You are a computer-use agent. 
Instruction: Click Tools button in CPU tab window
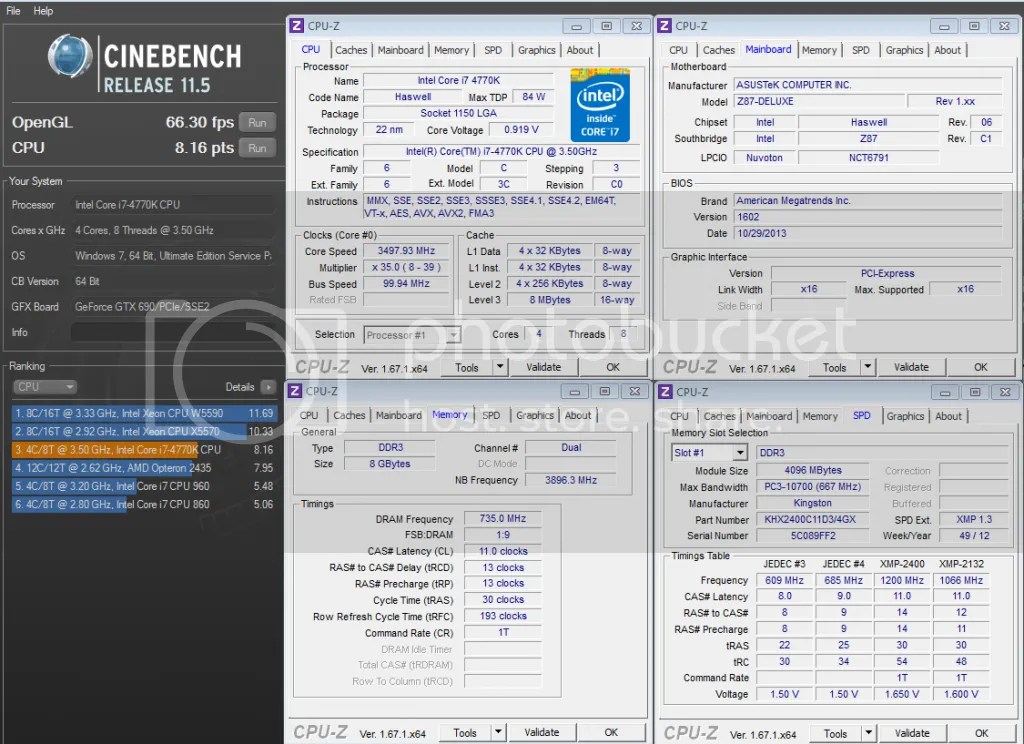tap(466, 367)
